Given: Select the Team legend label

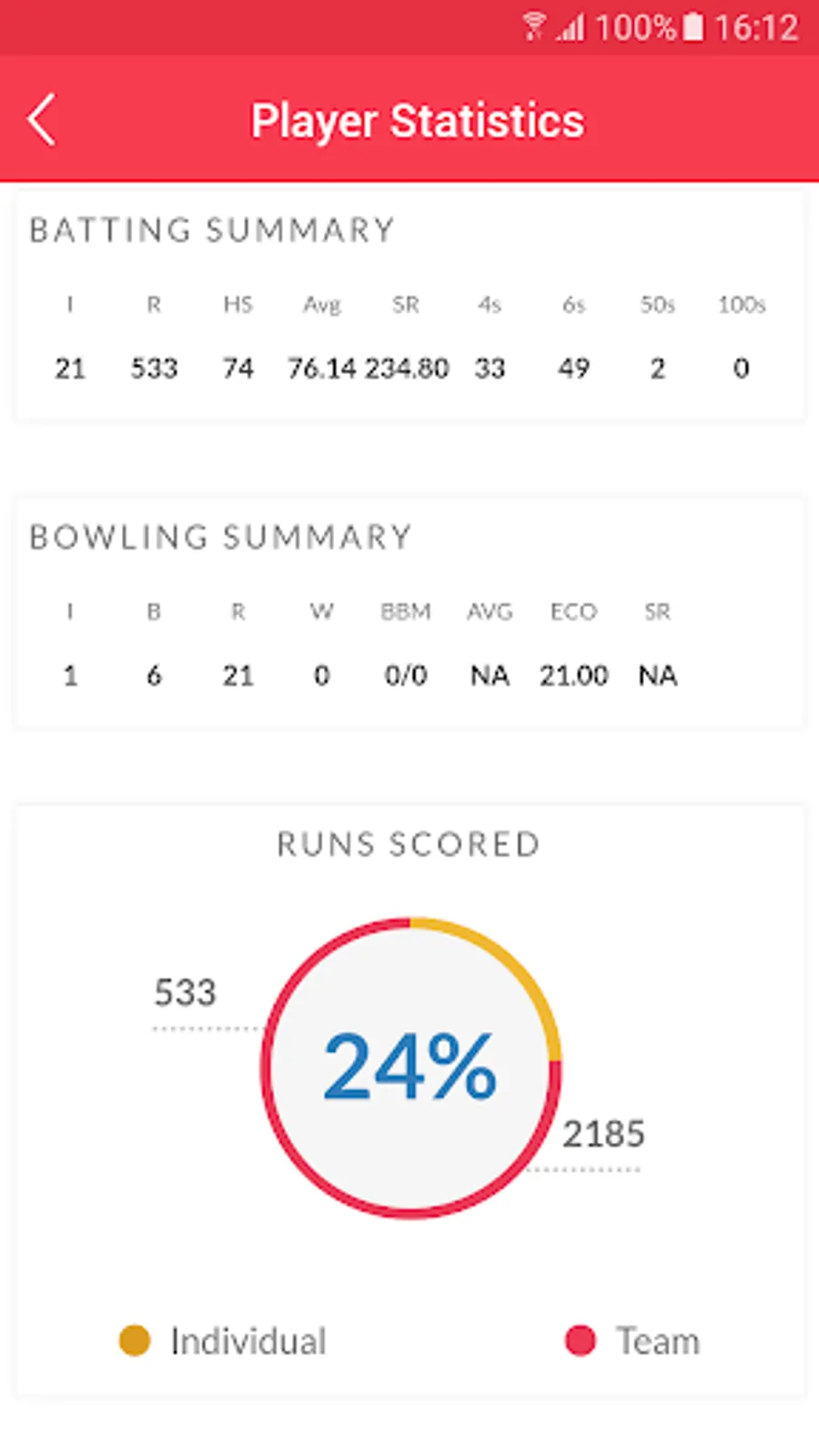Looking at the screenshot, I should point(658,1341).
